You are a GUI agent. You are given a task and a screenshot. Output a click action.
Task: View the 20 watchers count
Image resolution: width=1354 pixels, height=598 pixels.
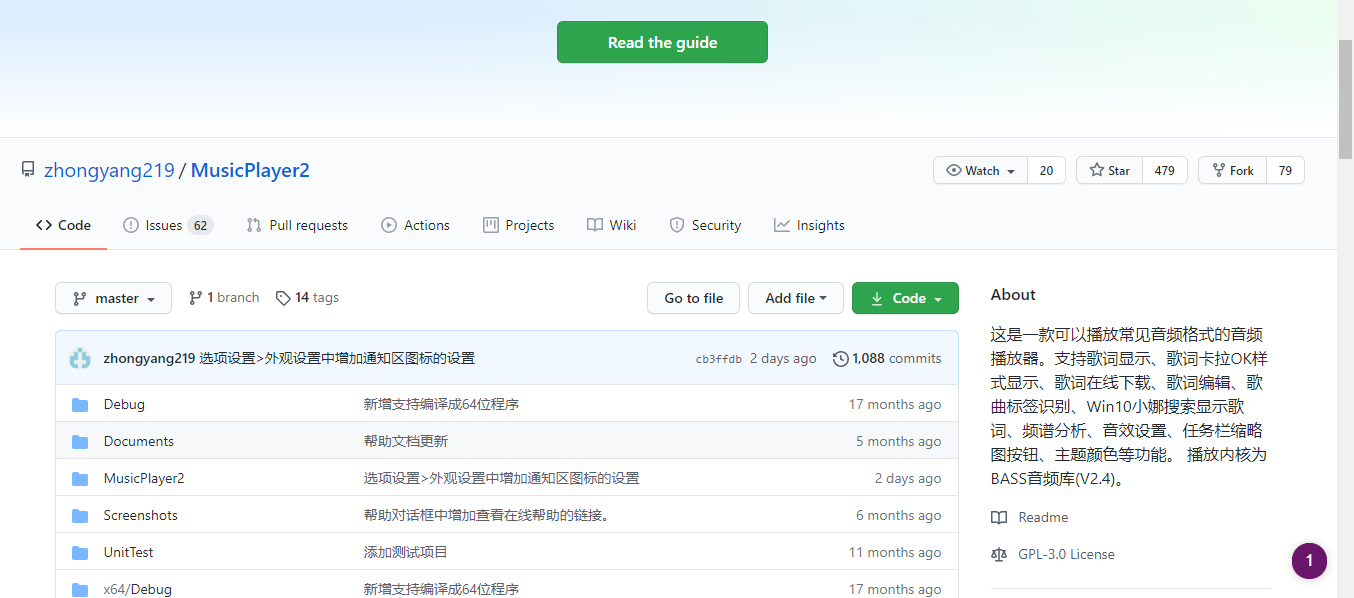(x=1046, y=170)
